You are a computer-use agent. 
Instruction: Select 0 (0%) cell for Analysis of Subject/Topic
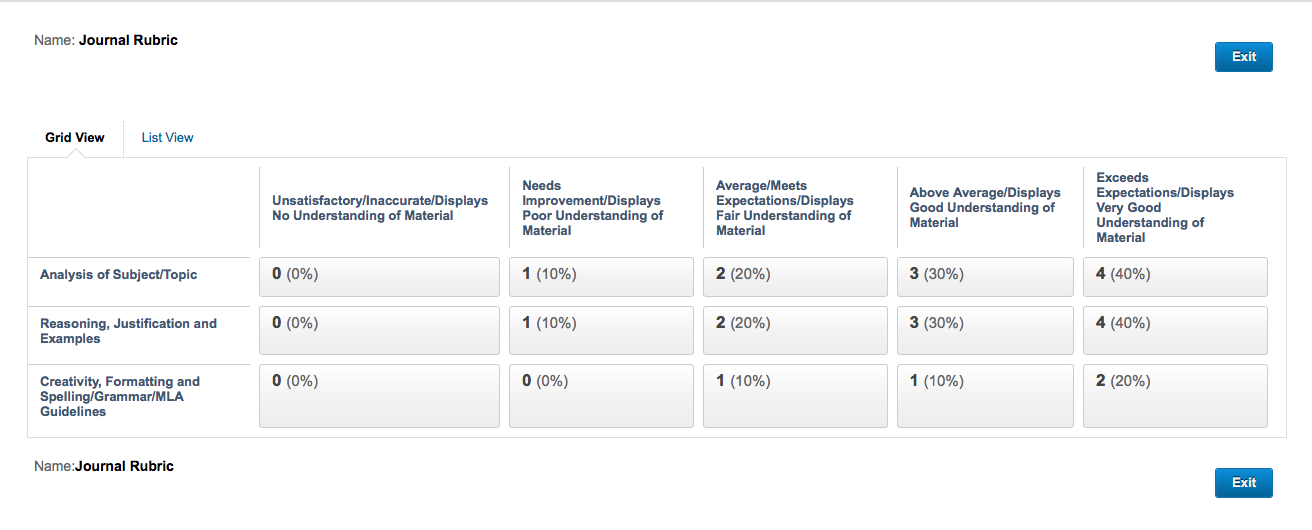point(379,277)
